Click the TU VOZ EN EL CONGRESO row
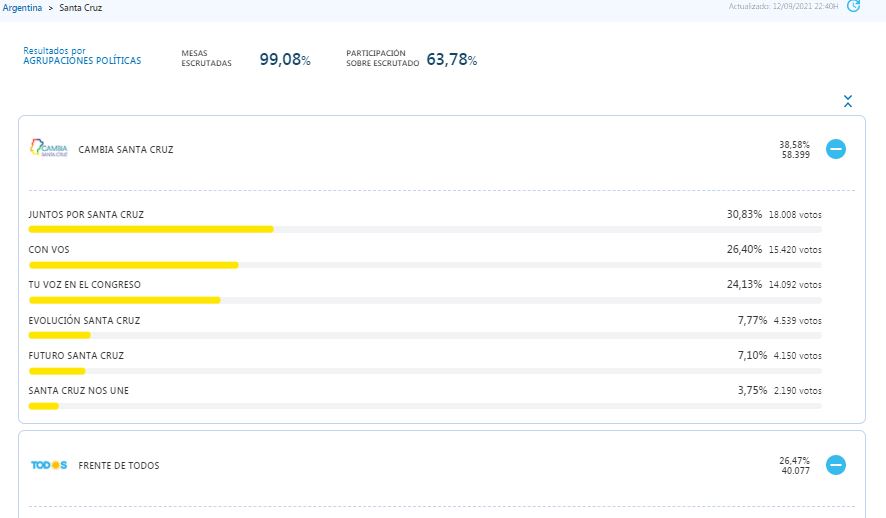 [425, 291]
